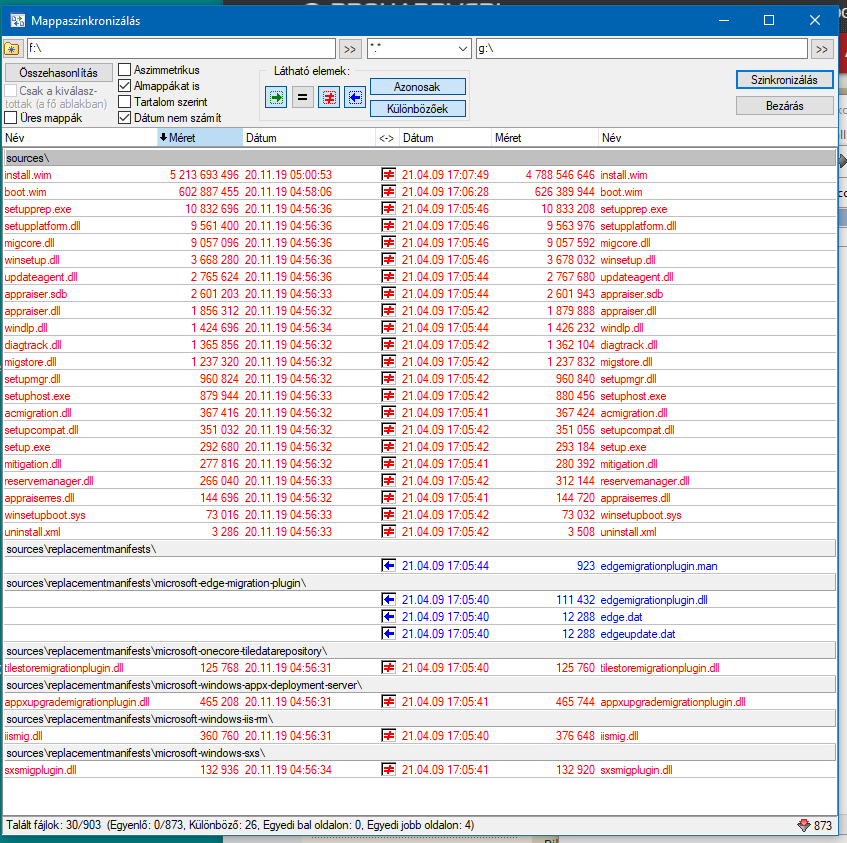This screenshot has width=847, height=843.
Task: Click sync direction icon for windlp.dll row
Action: pyautogui.click(x=388, y=328)
